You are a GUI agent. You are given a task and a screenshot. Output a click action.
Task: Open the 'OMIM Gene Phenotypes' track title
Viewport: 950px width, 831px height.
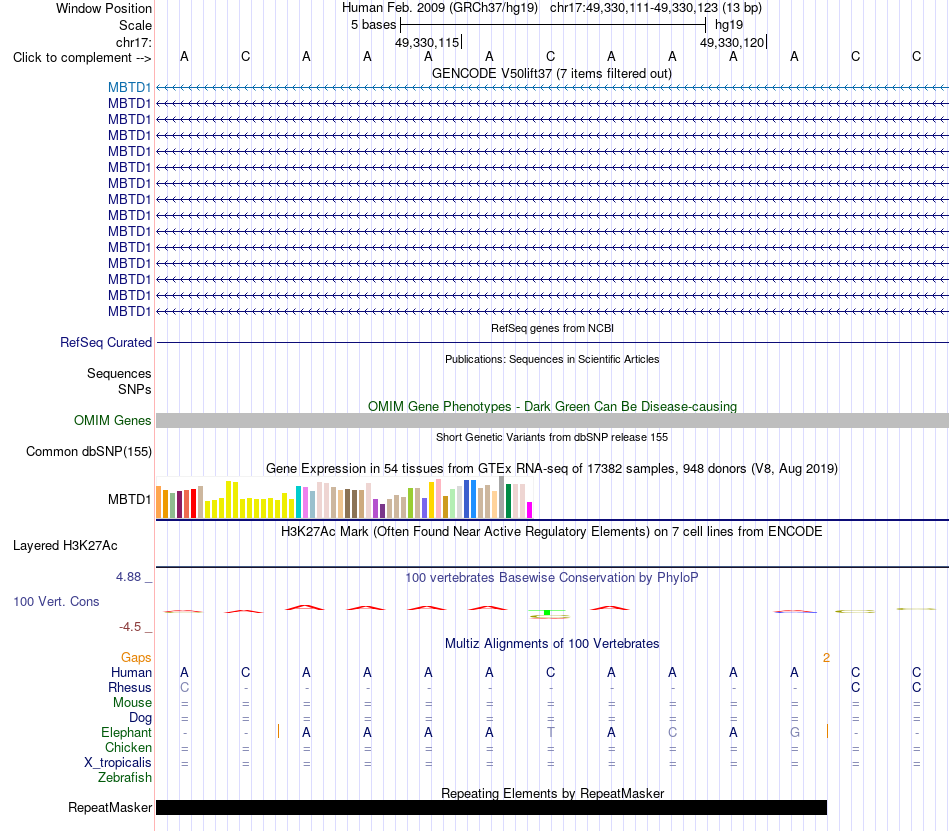click(552, 406)
